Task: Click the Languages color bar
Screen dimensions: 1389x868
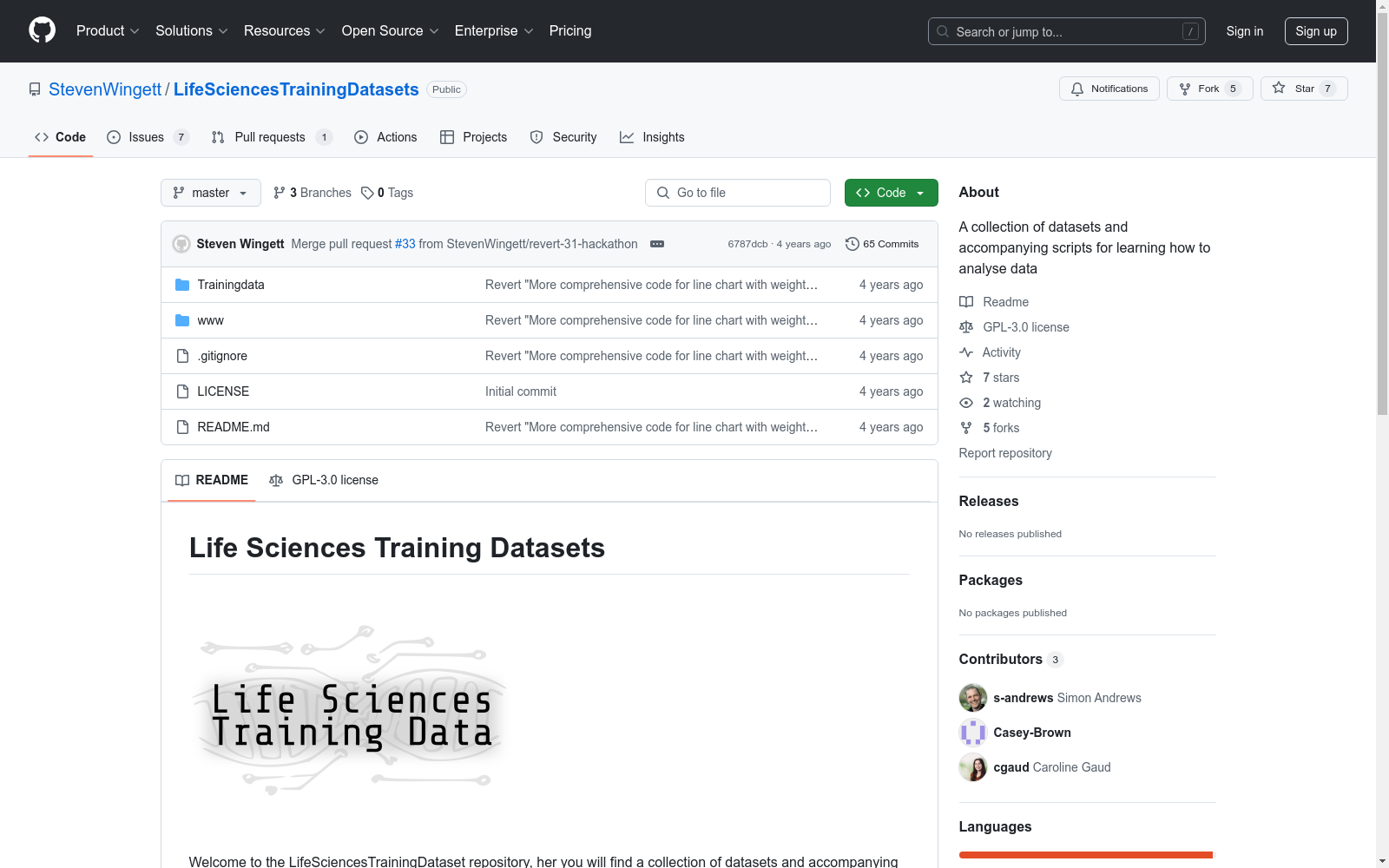Action: tap(1086, 855)
